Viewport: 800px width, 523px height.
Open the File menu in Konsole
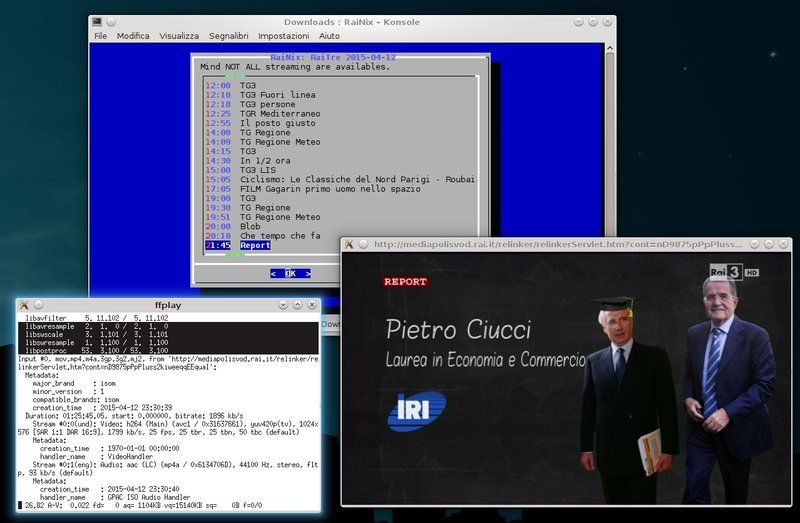pos(100,36)
